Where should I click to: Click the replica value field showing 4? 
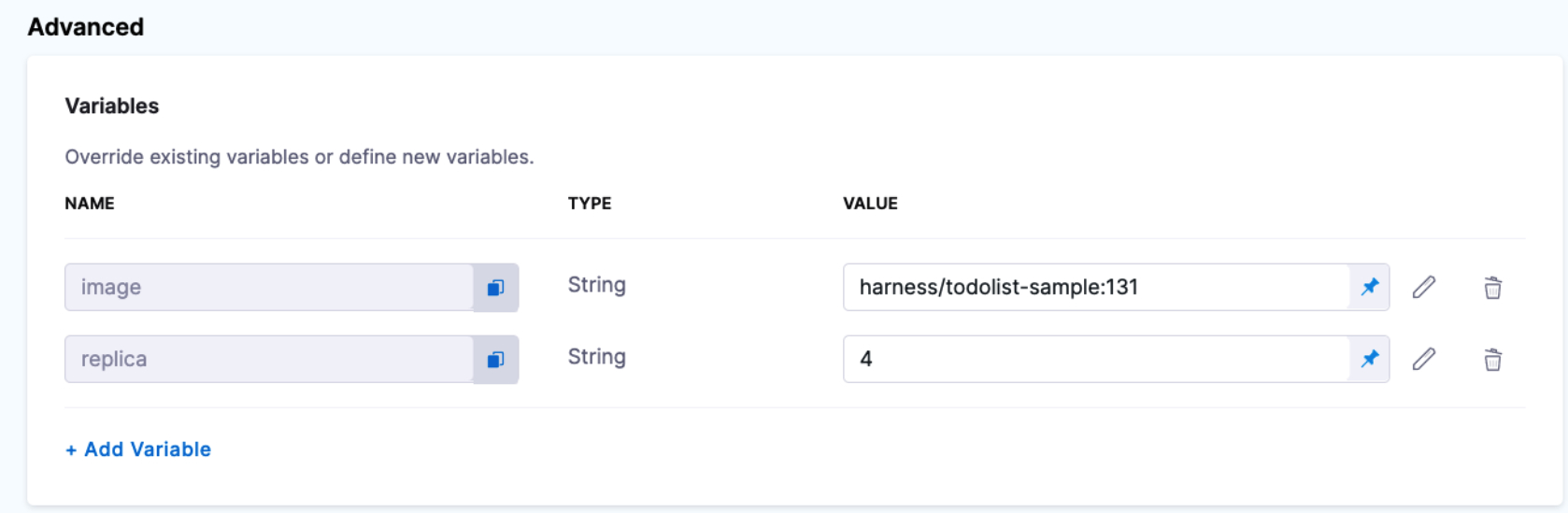(1095, 359)
